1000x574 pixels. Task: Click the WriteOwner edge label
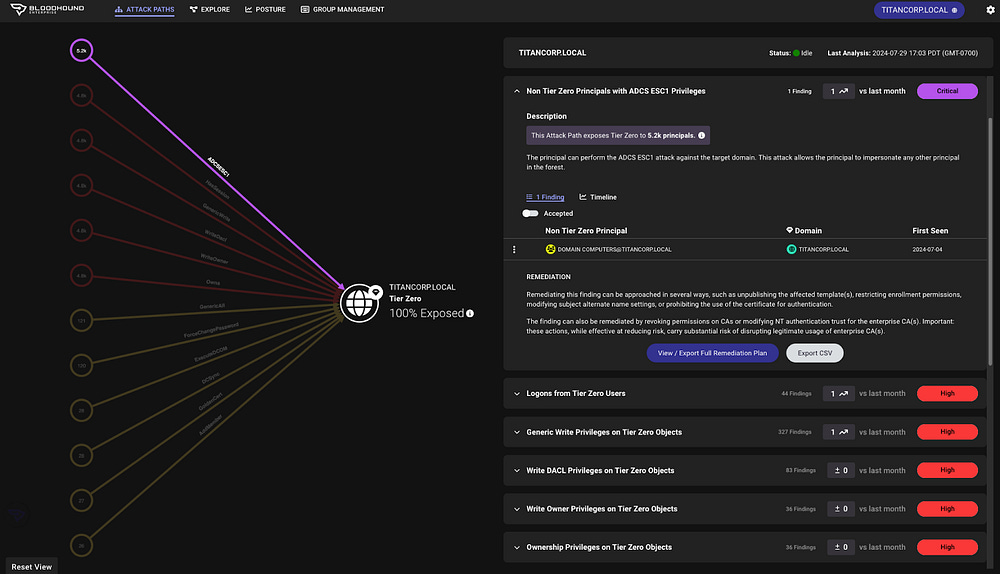[214, 259]
